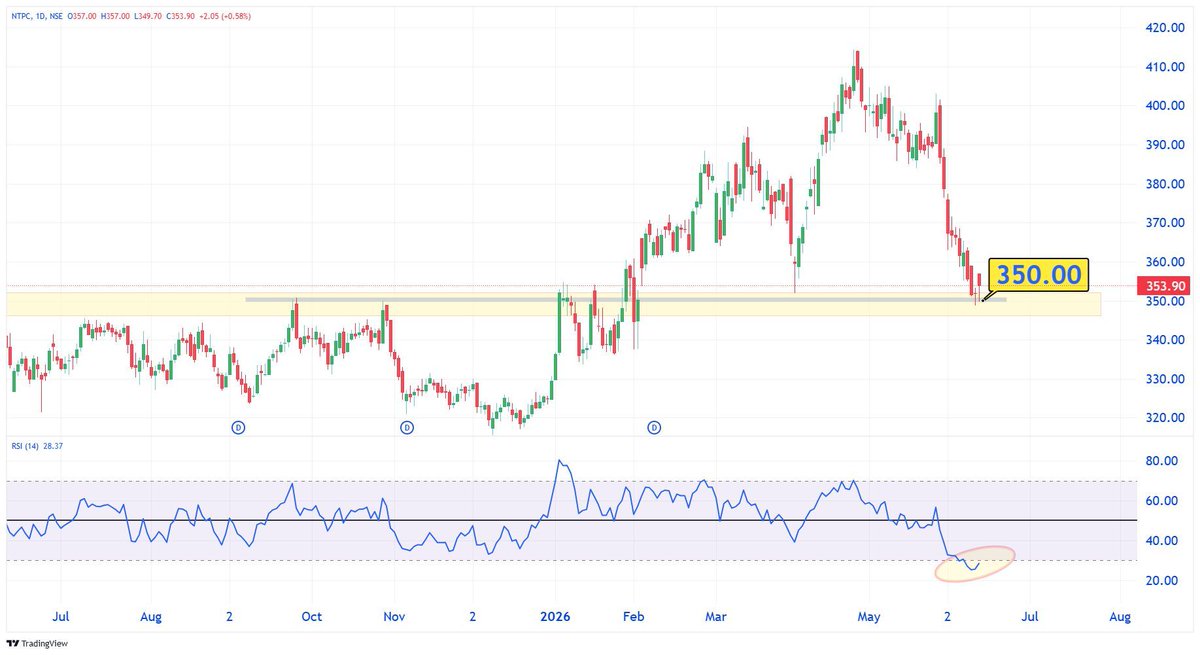Click the 410.00 price axis label
This screenshot has height=655, width=1200.
1165,67
